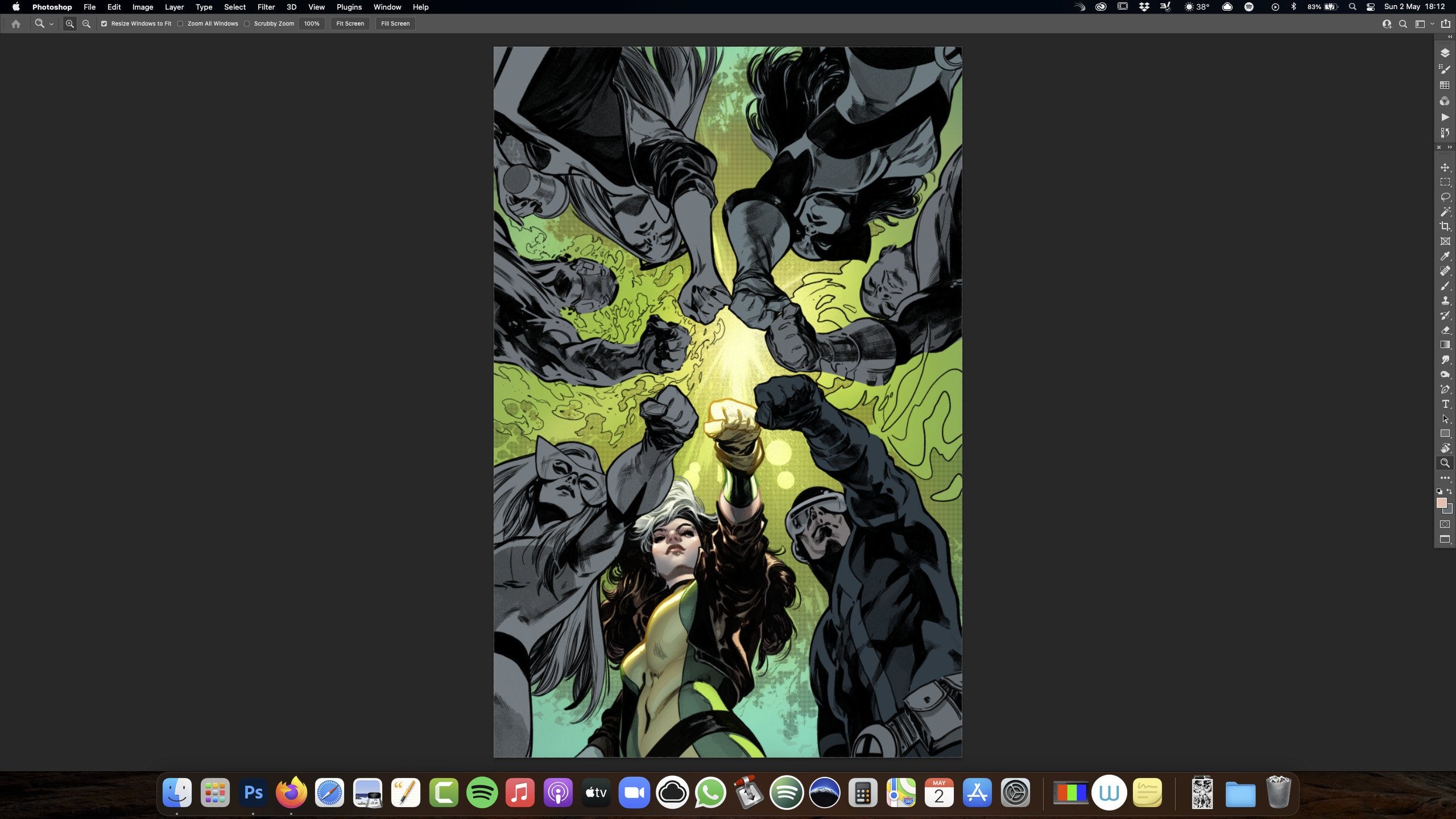Click the Fill Screen button
Viewport: 1456px width, 819px height.
pyautogui.click(x=395, y=24)
